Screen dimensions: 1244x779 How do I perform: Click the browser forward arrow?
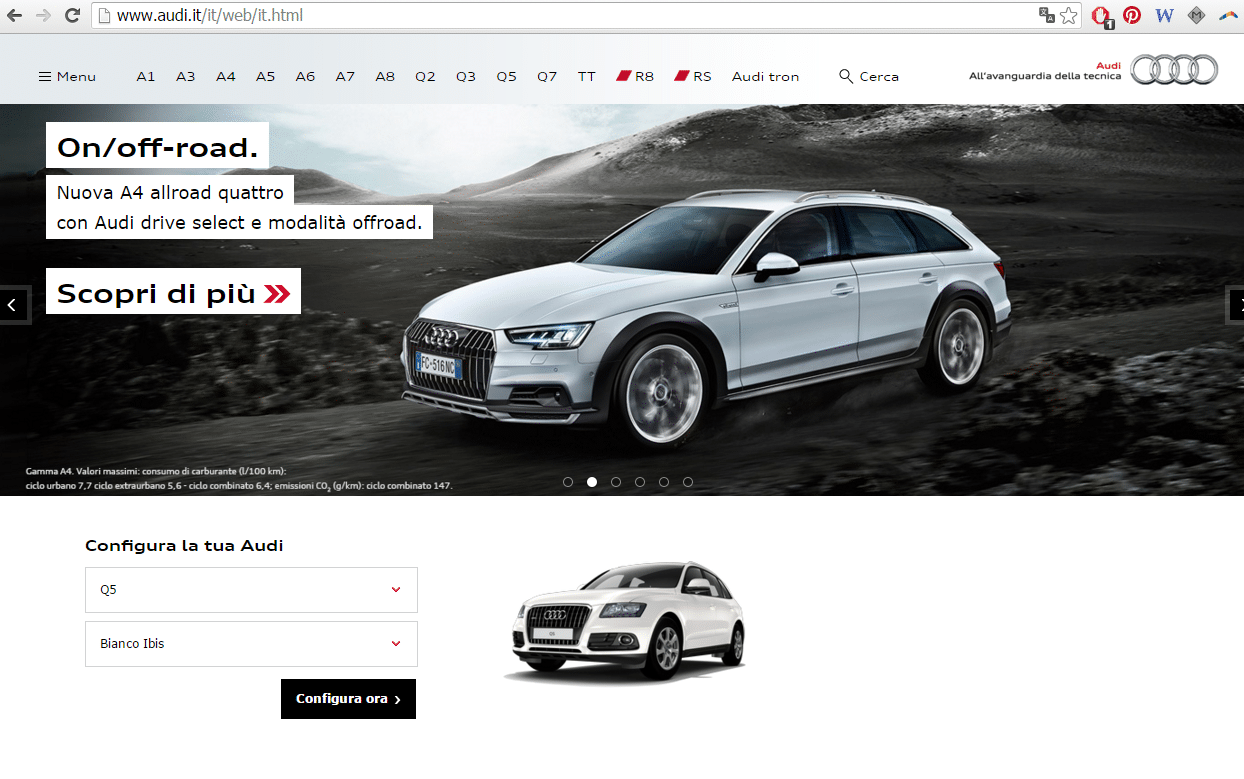(x=43, y=15)
